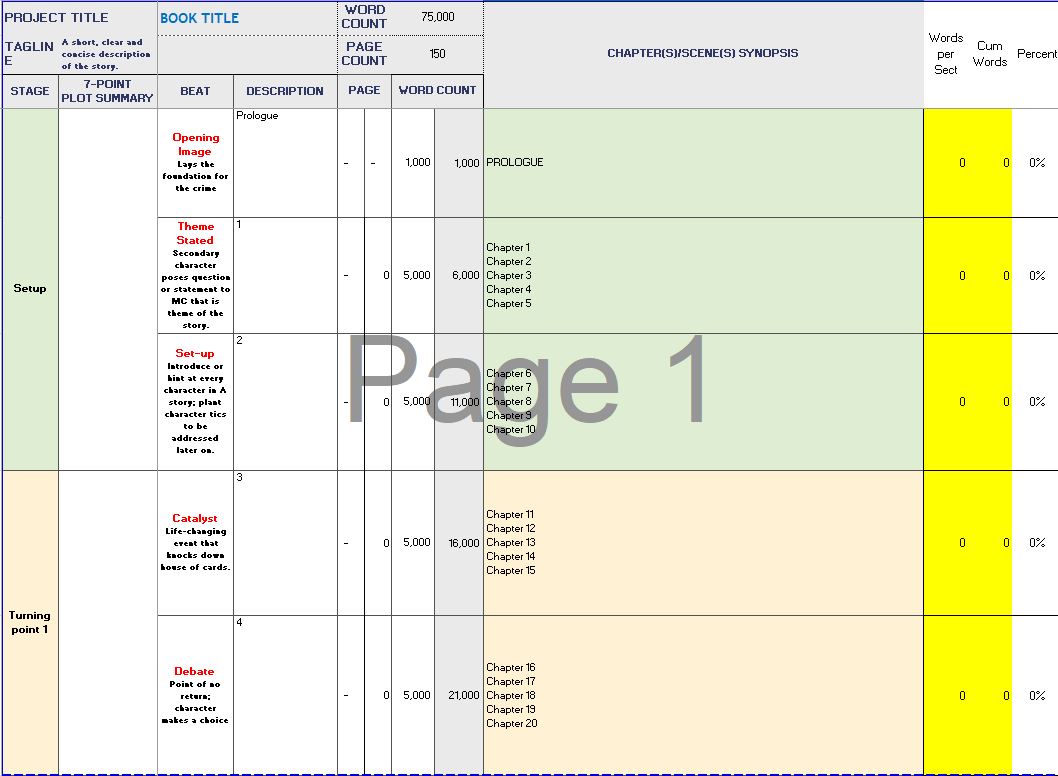The width and height of the screenshot is (1058, 776).
Task: Click the Turning point 1 stage cell
Action: tap(30, 622)
